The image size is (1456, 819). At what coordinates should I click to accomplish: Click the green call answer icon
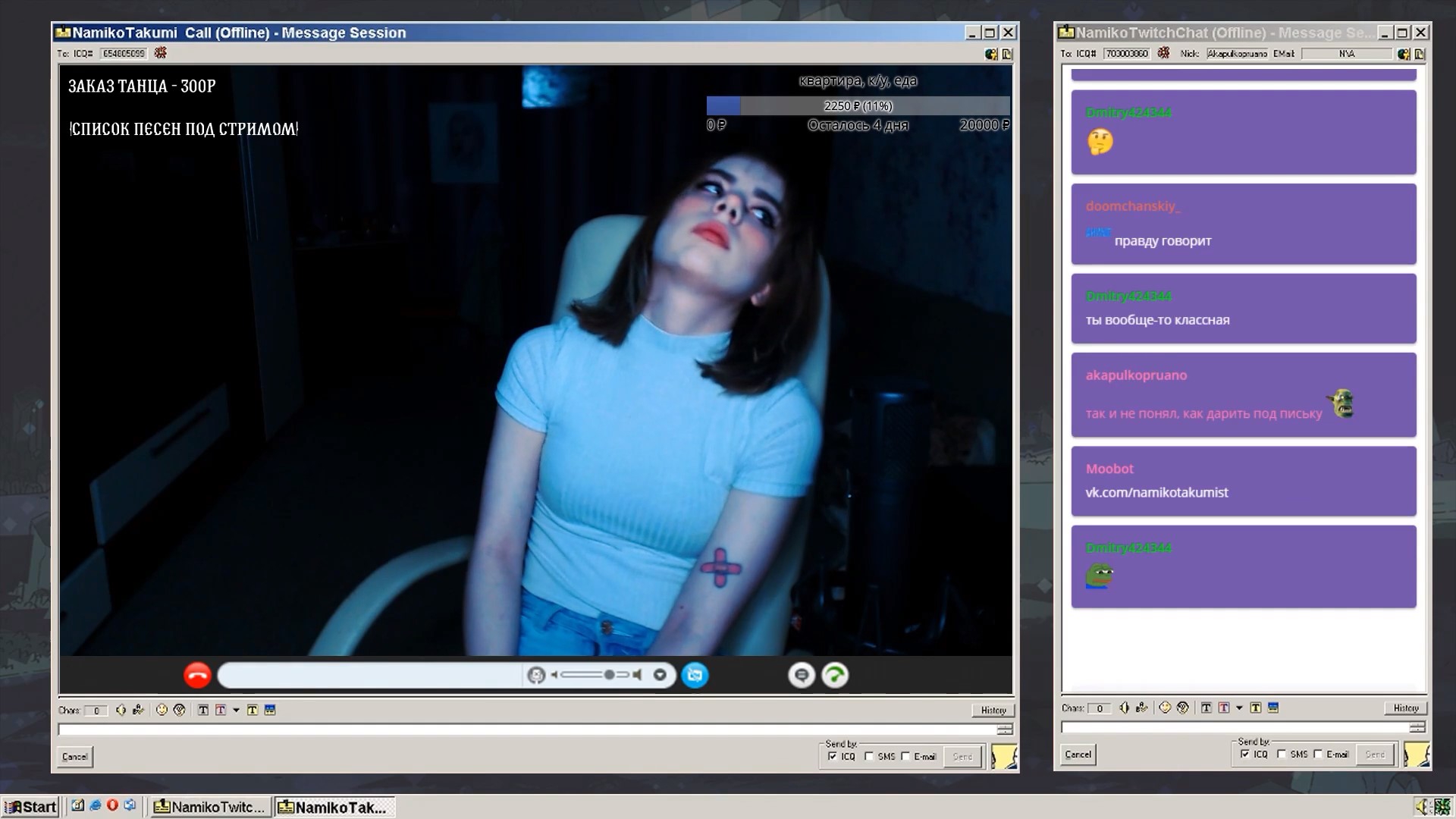835,675
